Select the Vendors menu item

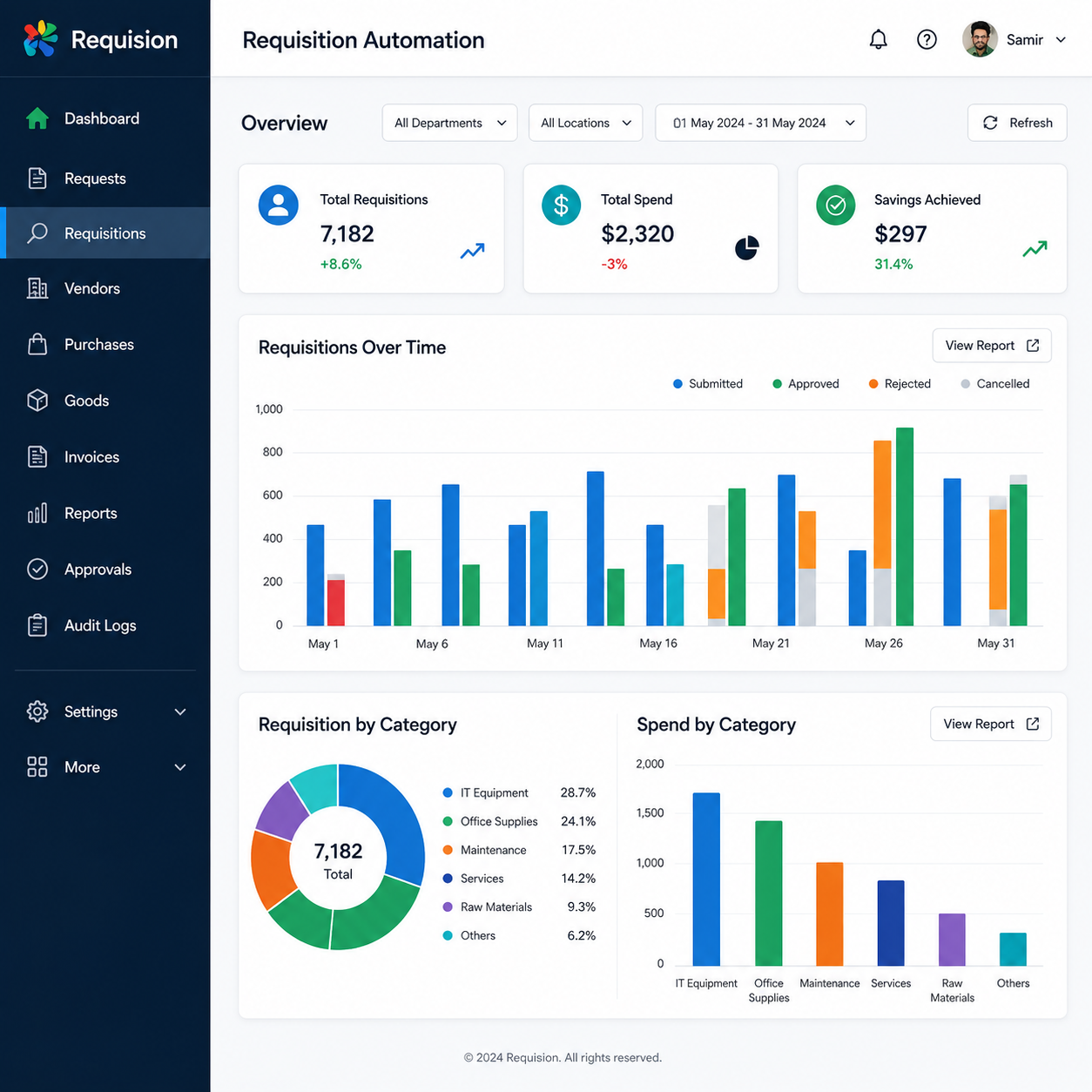104,288
